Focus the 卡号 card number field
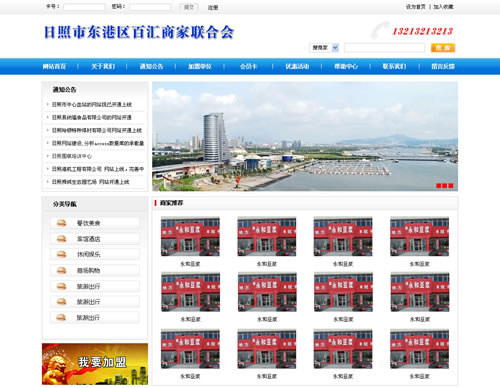 [x=84, y=7]
